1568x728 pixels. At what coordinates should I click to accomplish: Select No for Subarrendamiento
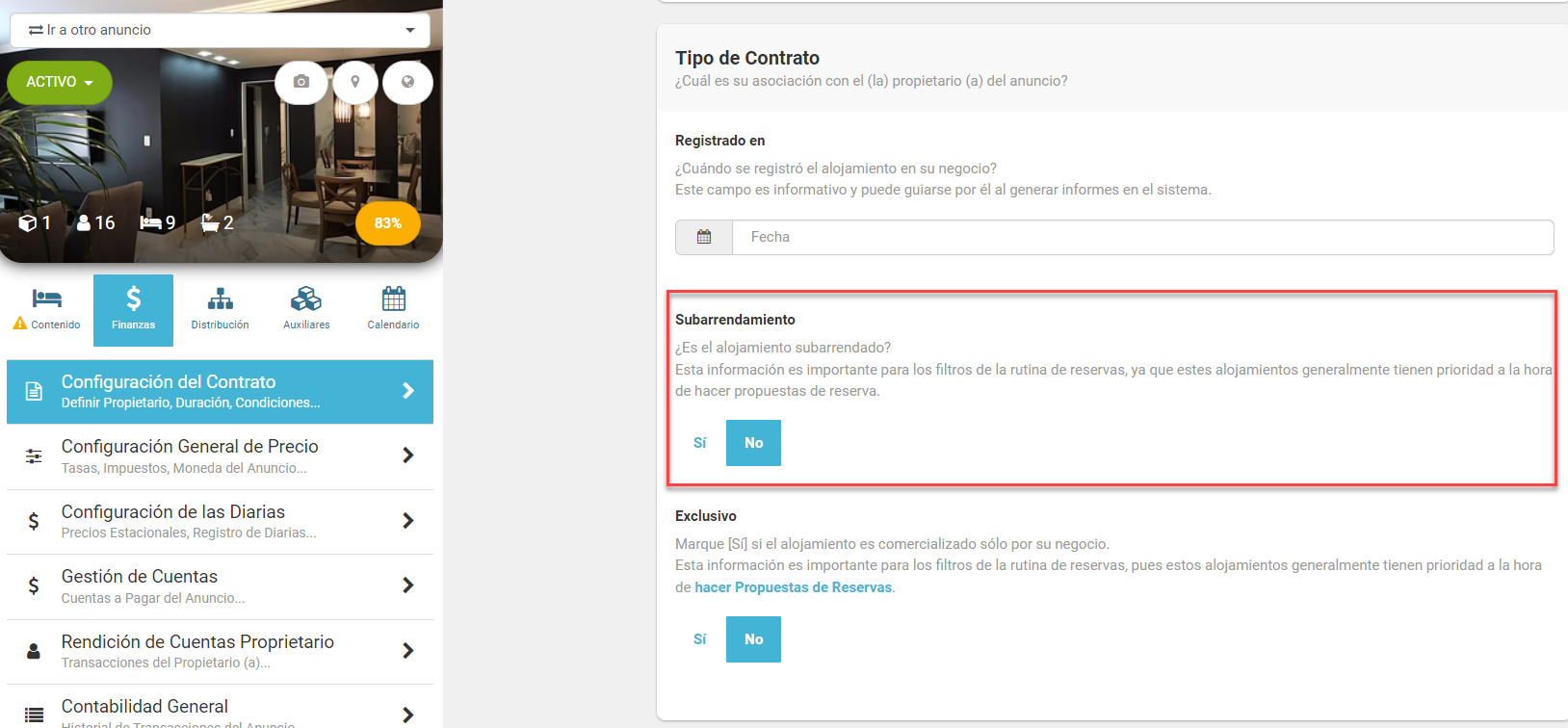tap(753, 443)
